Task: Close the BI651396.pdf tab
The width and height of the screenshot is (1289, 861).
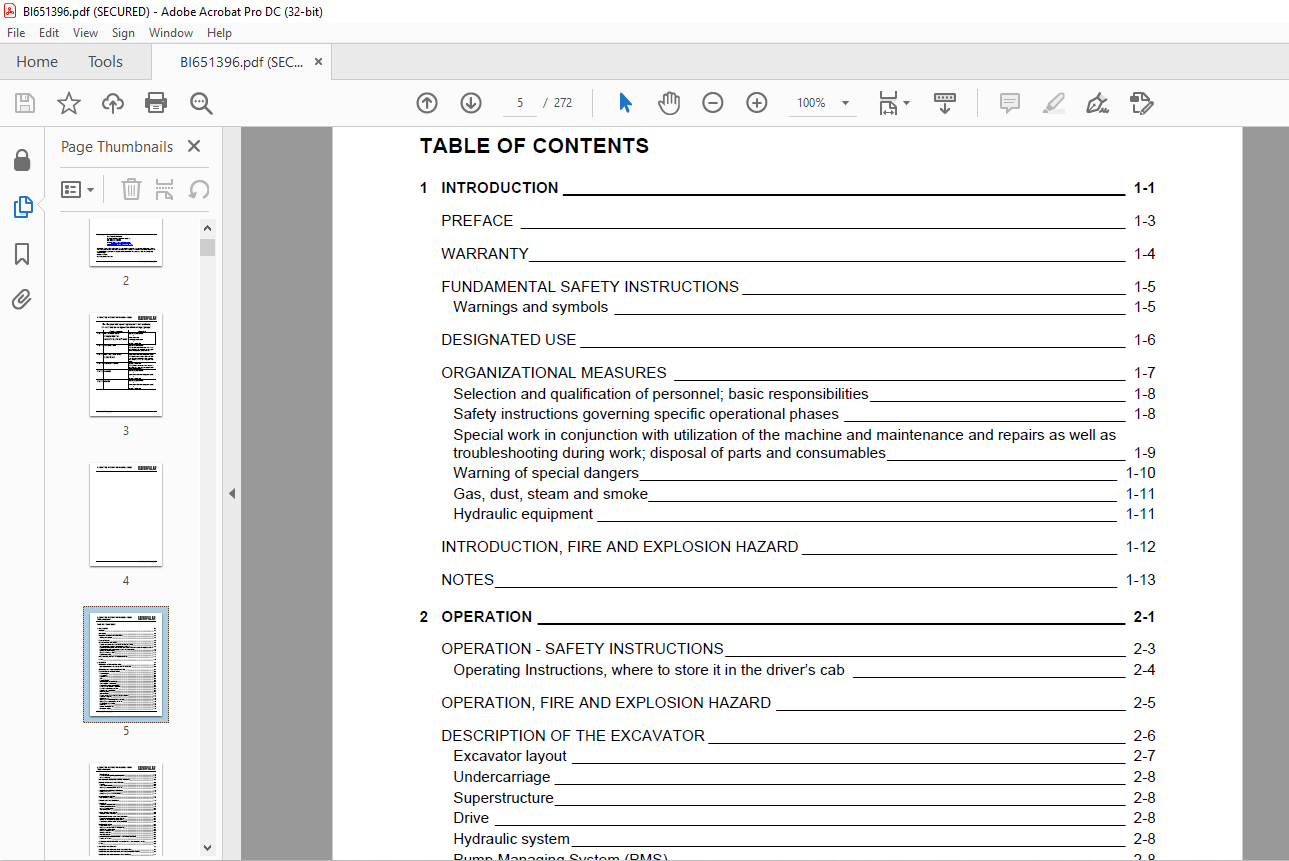Action: [318, 62]
